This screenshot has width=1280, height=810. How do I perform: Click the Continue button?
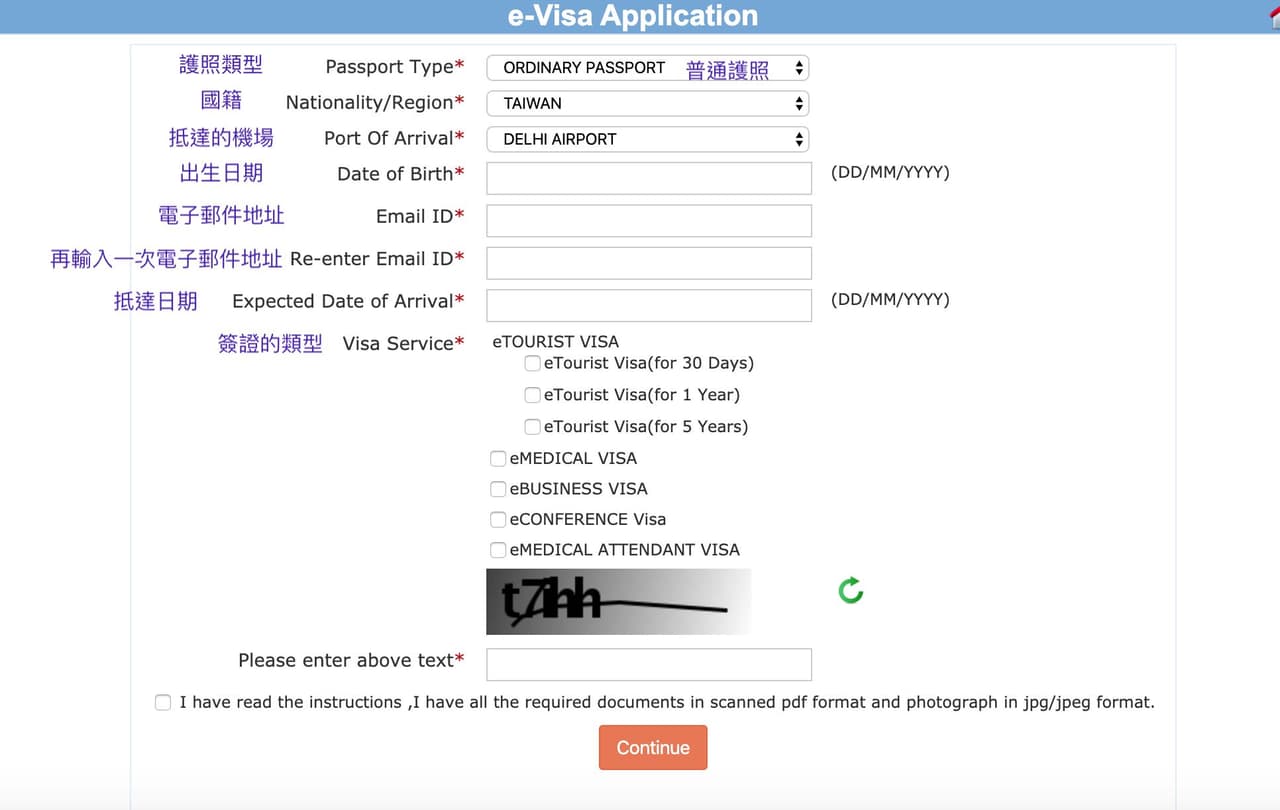(653, 748)
